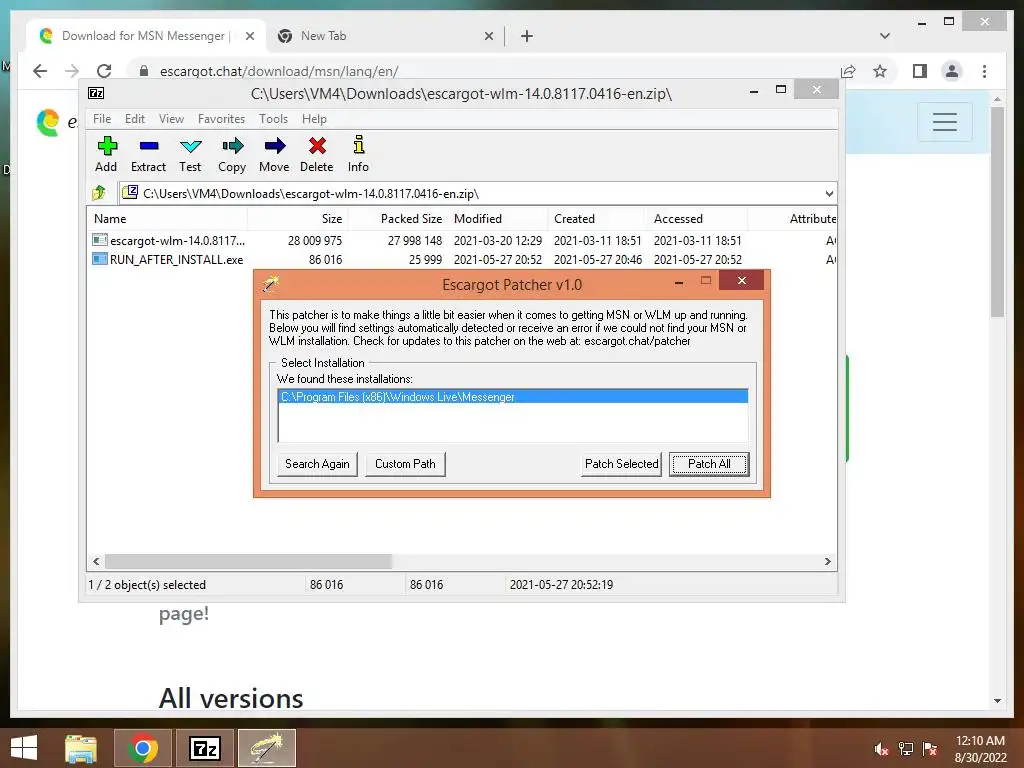Image resolution: width=1024 pixels, height=768 pixels.
Task: Sort by the Size column header
Action: [298, 219]
